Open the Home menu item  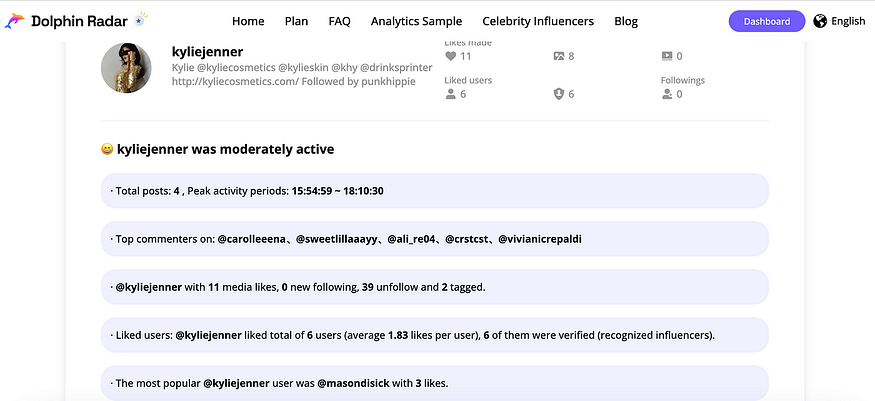point(248,21)
